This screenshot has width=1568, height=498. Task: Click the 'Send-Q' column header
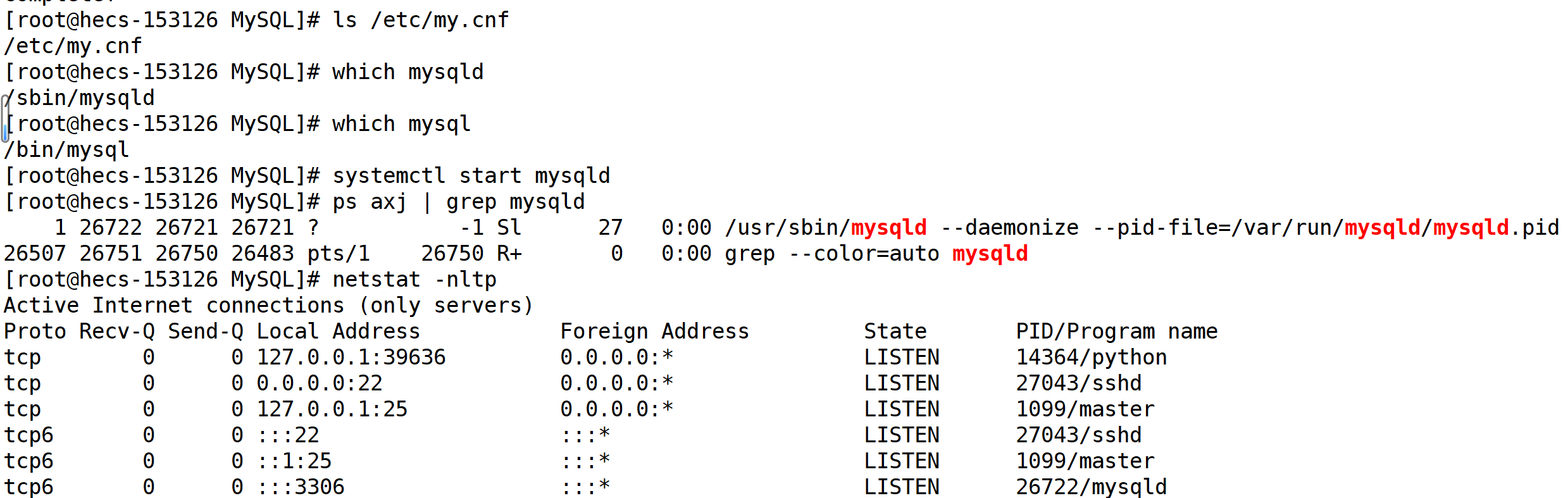(x=206, y=332)
